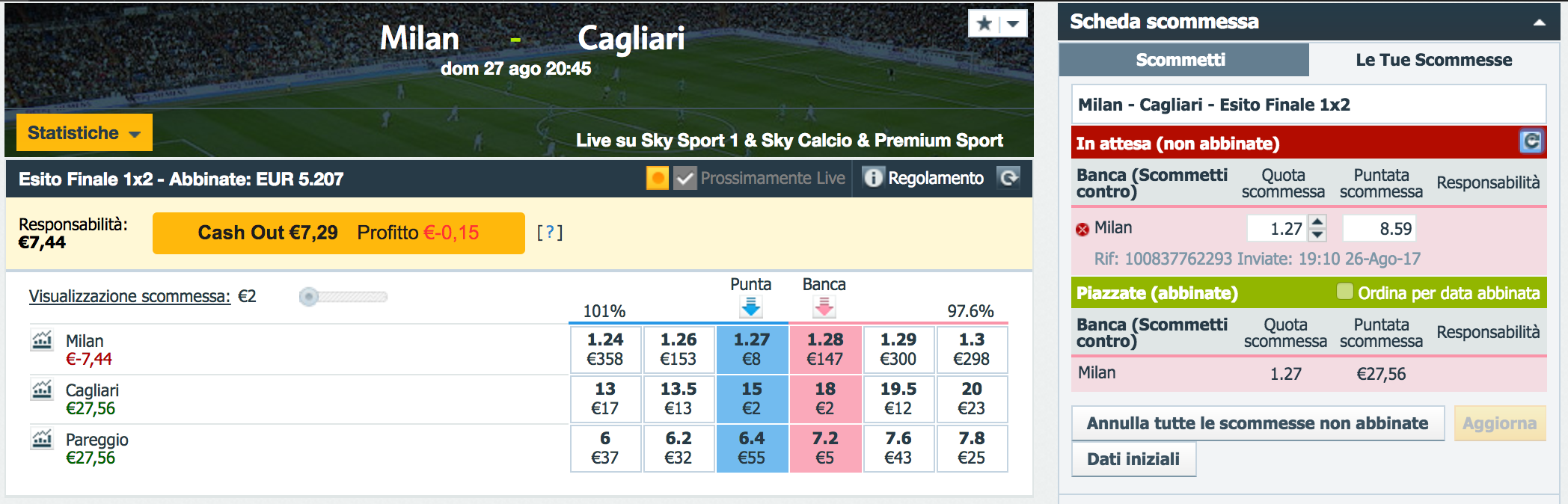This screenshot has width=1568, height=504.
Task: Toggle the Prossimamente Live checkbox
Action: coord(685,178)
